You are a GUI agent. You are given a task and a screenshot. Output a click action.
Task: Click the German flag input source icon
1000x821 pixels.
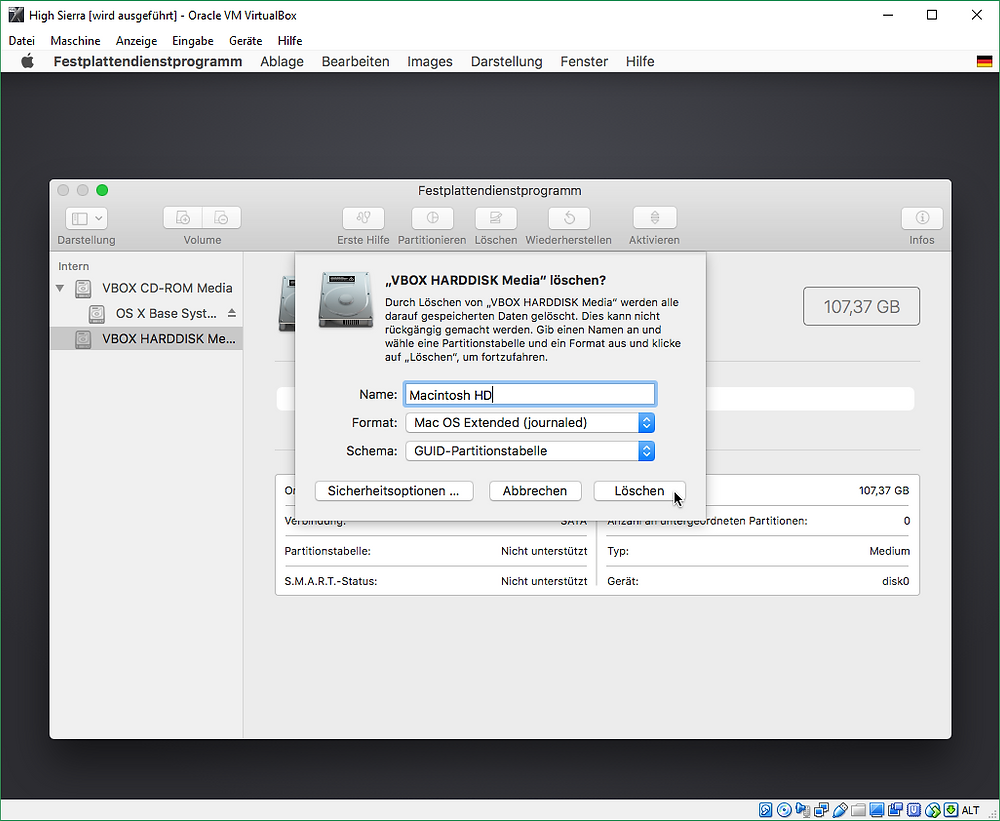[984, 61]
